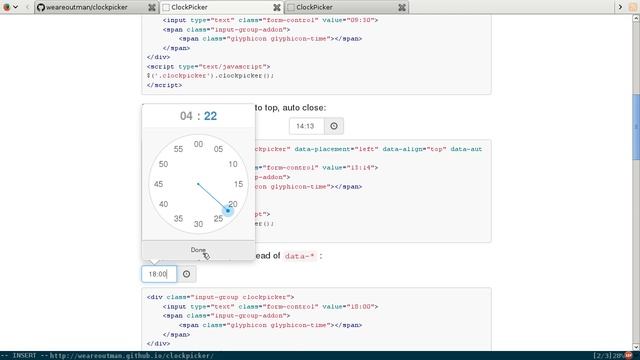Viewport: 640px width, 360px height.
Task: Pick minute 50 on clock dial
Action: (x=164, y=164)
